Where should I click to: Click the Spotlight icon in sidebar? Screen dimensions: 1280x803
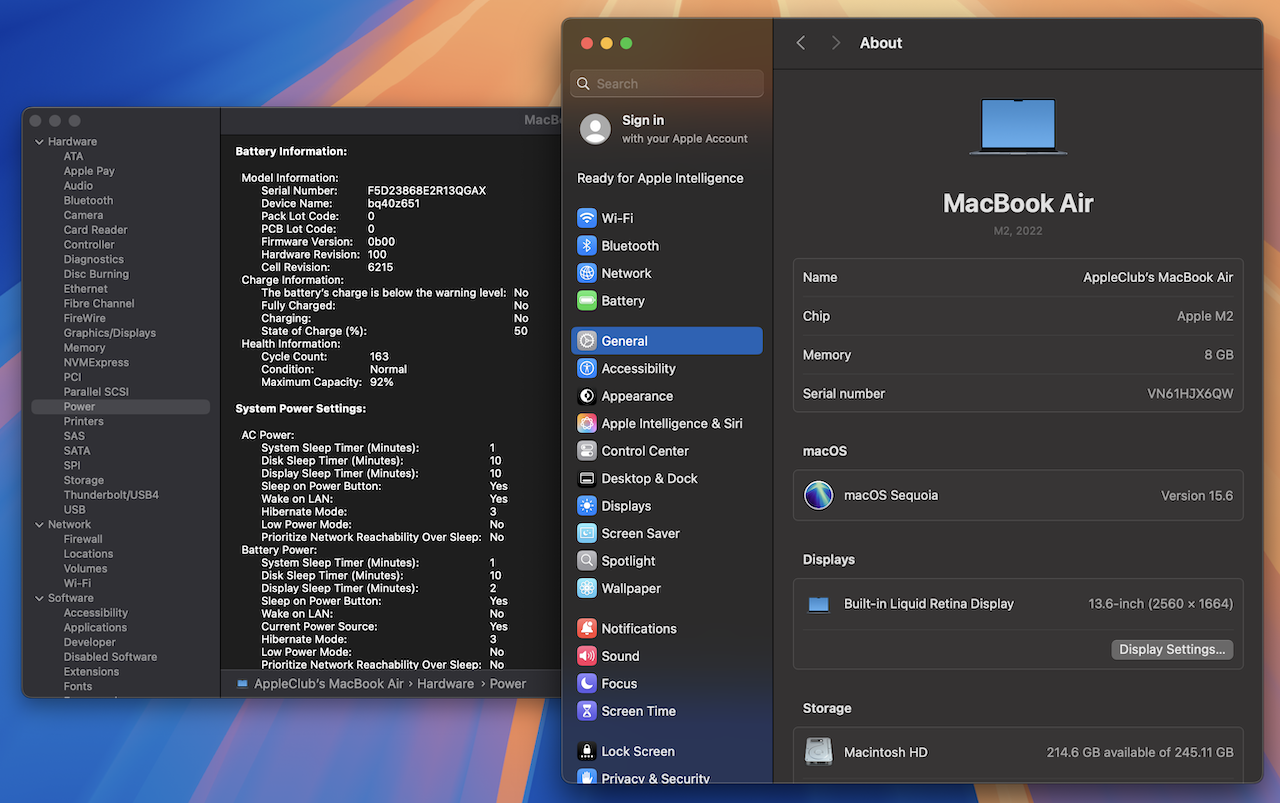587,561
